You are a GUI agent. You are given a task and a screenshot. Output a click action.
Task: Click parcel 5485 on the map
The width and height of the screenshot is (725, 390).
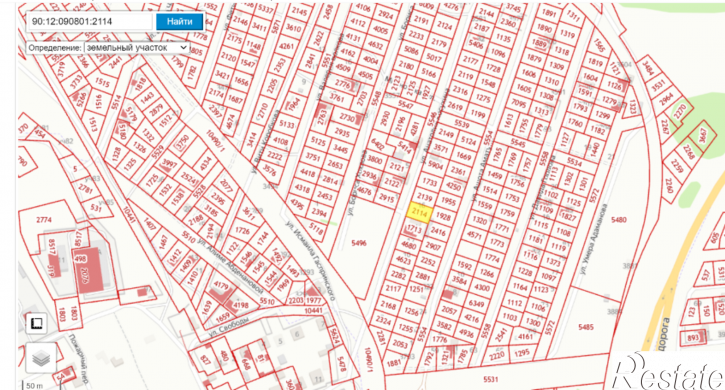586,327
